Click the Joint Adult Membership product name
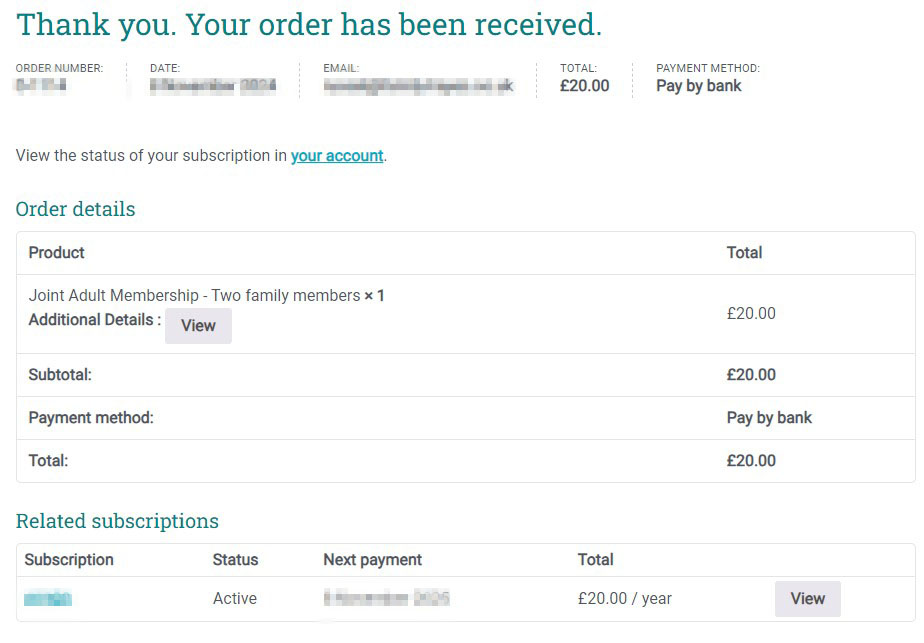The height and width of the screenshot is (643, 924). pos(194,296)
